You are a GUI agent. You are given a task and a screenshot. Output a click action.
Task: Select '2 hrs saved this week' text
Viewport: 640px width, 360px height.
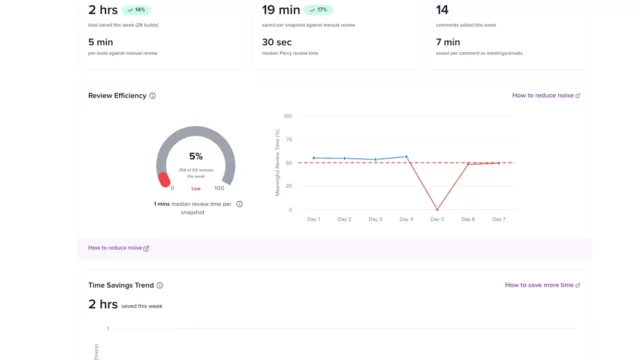tap(125, 304)
